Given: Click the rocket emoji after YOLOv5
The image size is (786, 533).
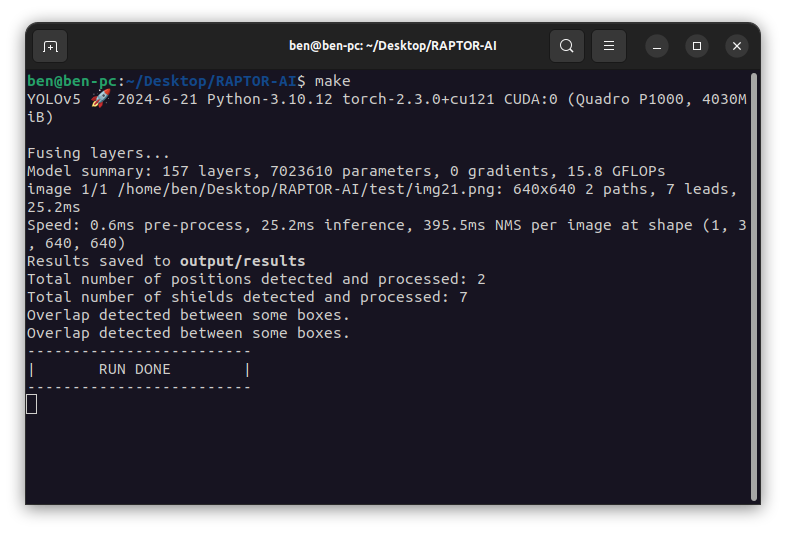Looking at the screenshot, I should pyautogui.click(x=100, y=99).
